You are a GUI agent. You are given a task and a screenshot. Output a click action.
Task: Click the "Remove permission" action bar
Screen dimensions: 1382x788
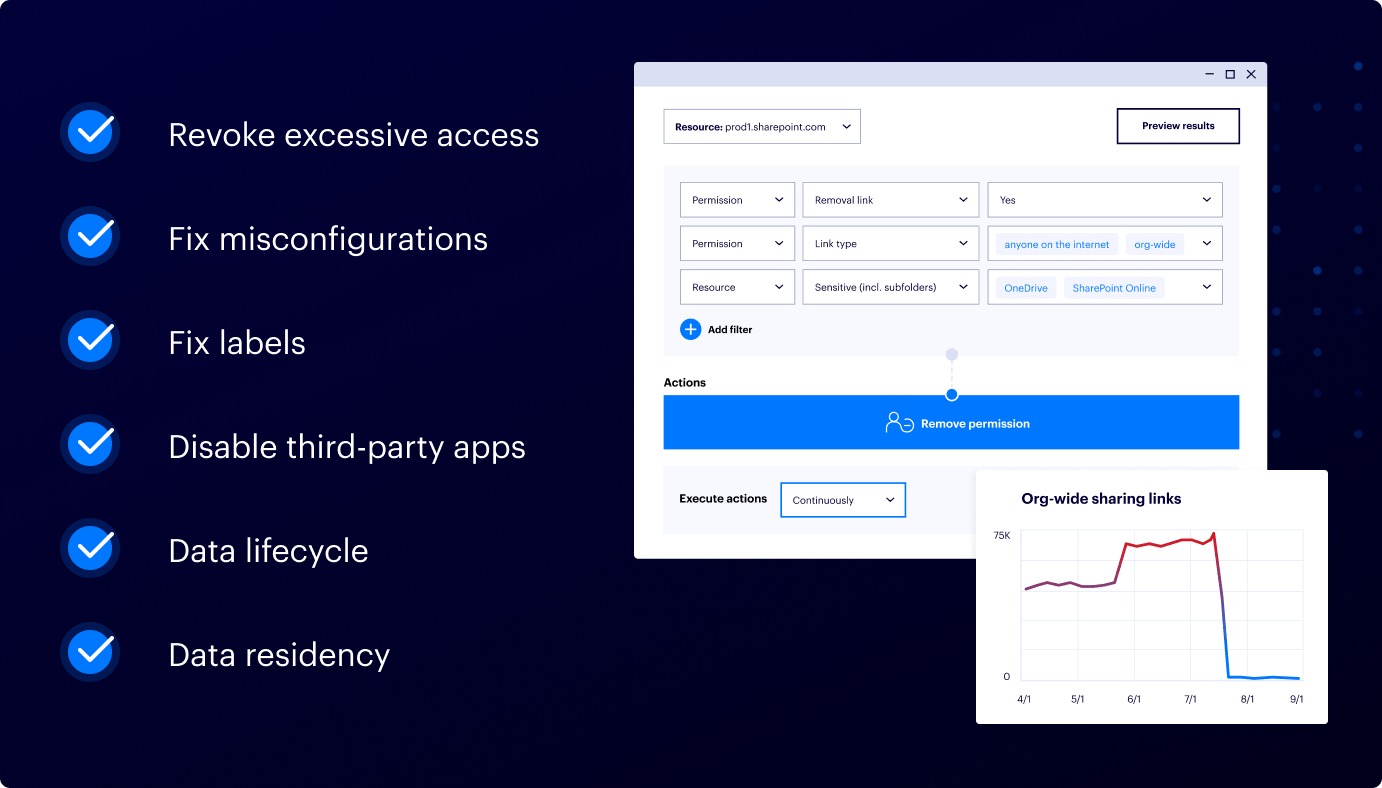[951, 422]
